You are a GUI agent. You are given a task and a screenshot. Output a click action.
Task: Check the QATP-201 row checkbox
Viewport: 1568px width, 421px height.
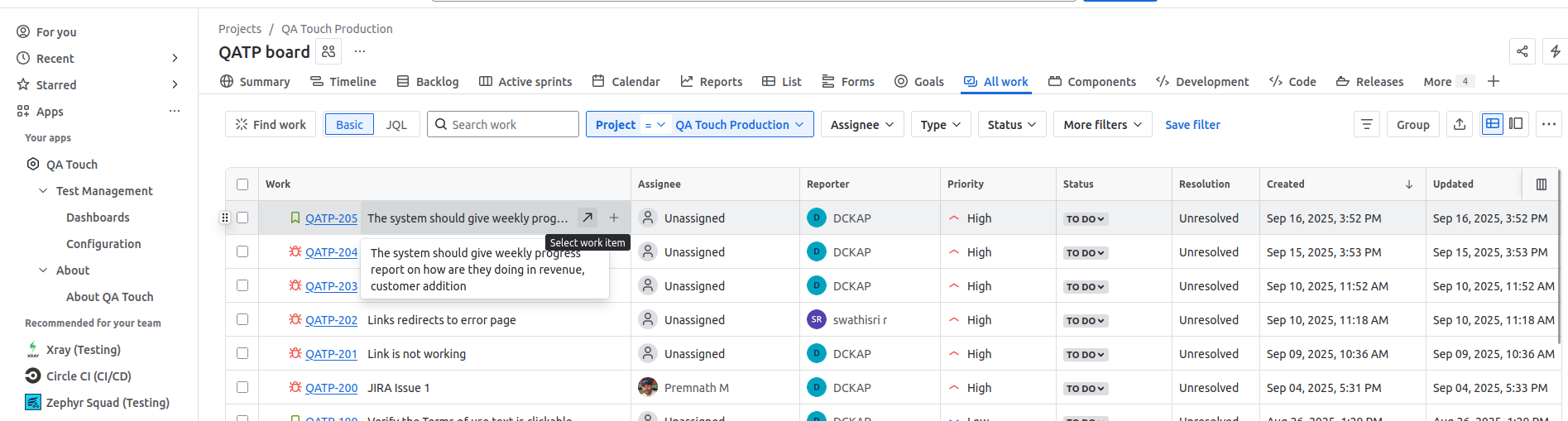(x=242, y=353)
